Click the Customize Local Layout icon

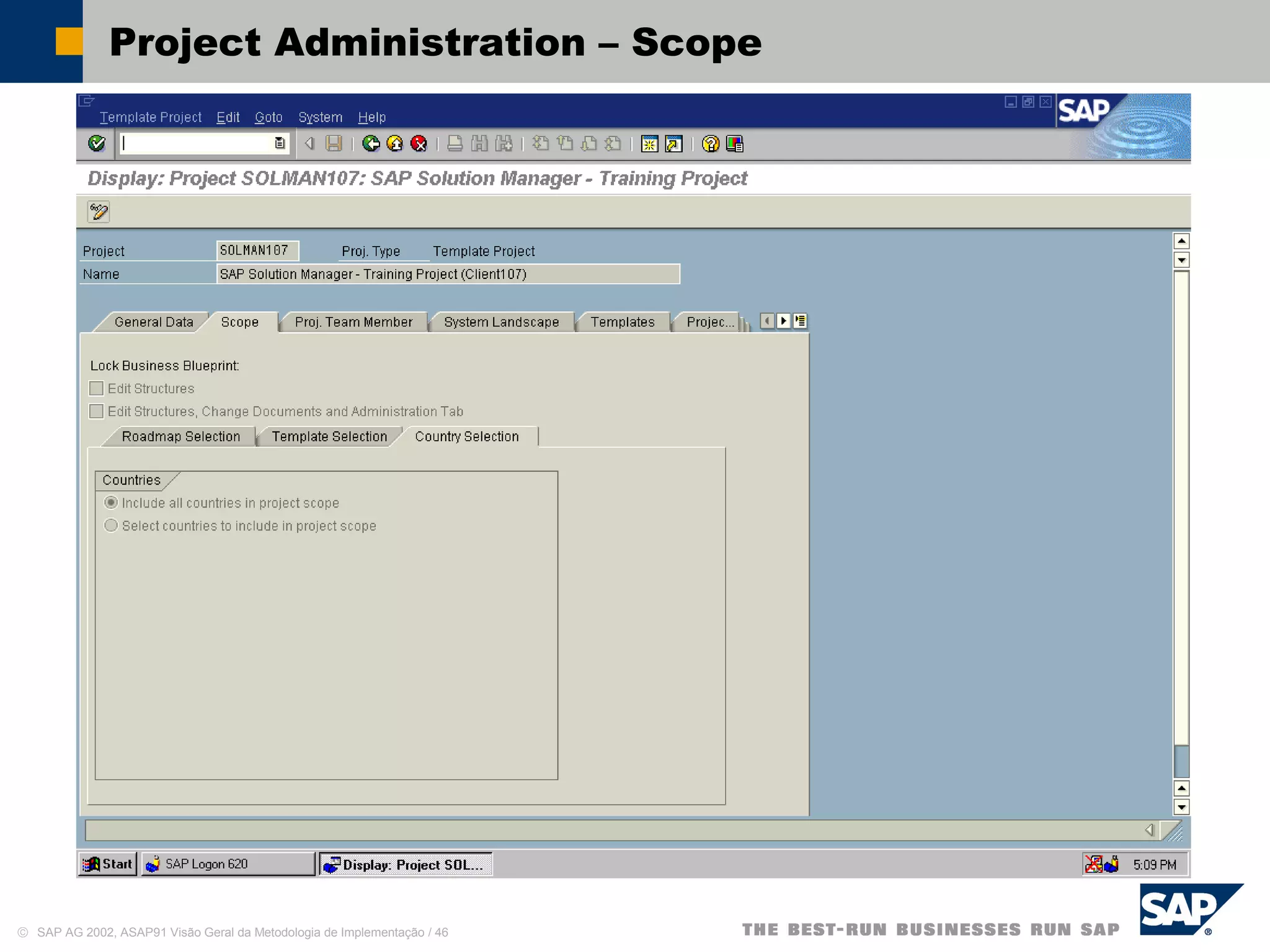pyautogui.click(x=735, y=144)
